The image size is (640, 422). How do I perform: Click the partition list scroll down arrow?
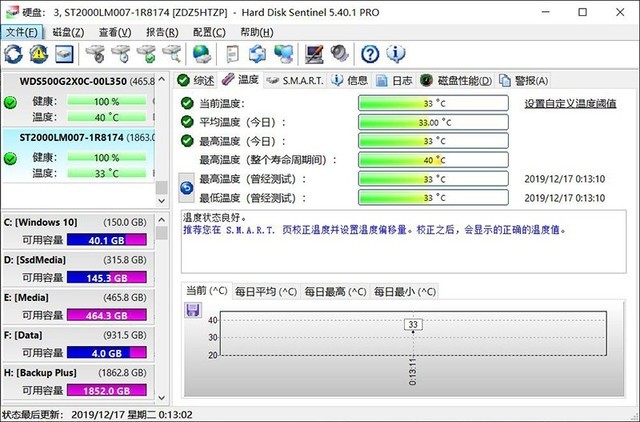pyautogui.click(x=162, y=397)
